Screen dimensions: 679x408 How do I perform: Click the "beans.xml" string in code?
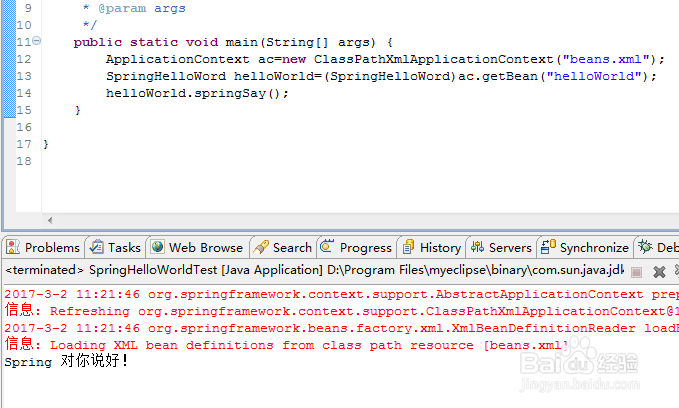[x=606, y=59]
